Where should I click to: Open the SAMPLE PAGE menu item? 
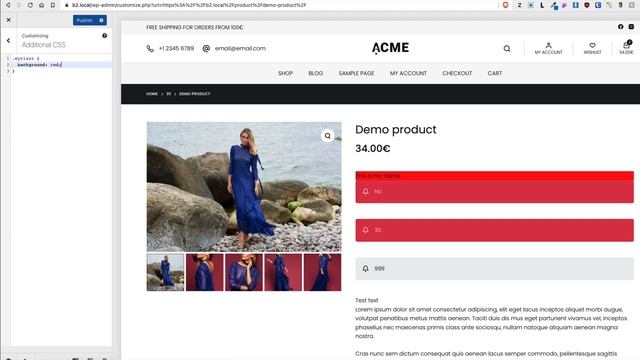[356, 73]
